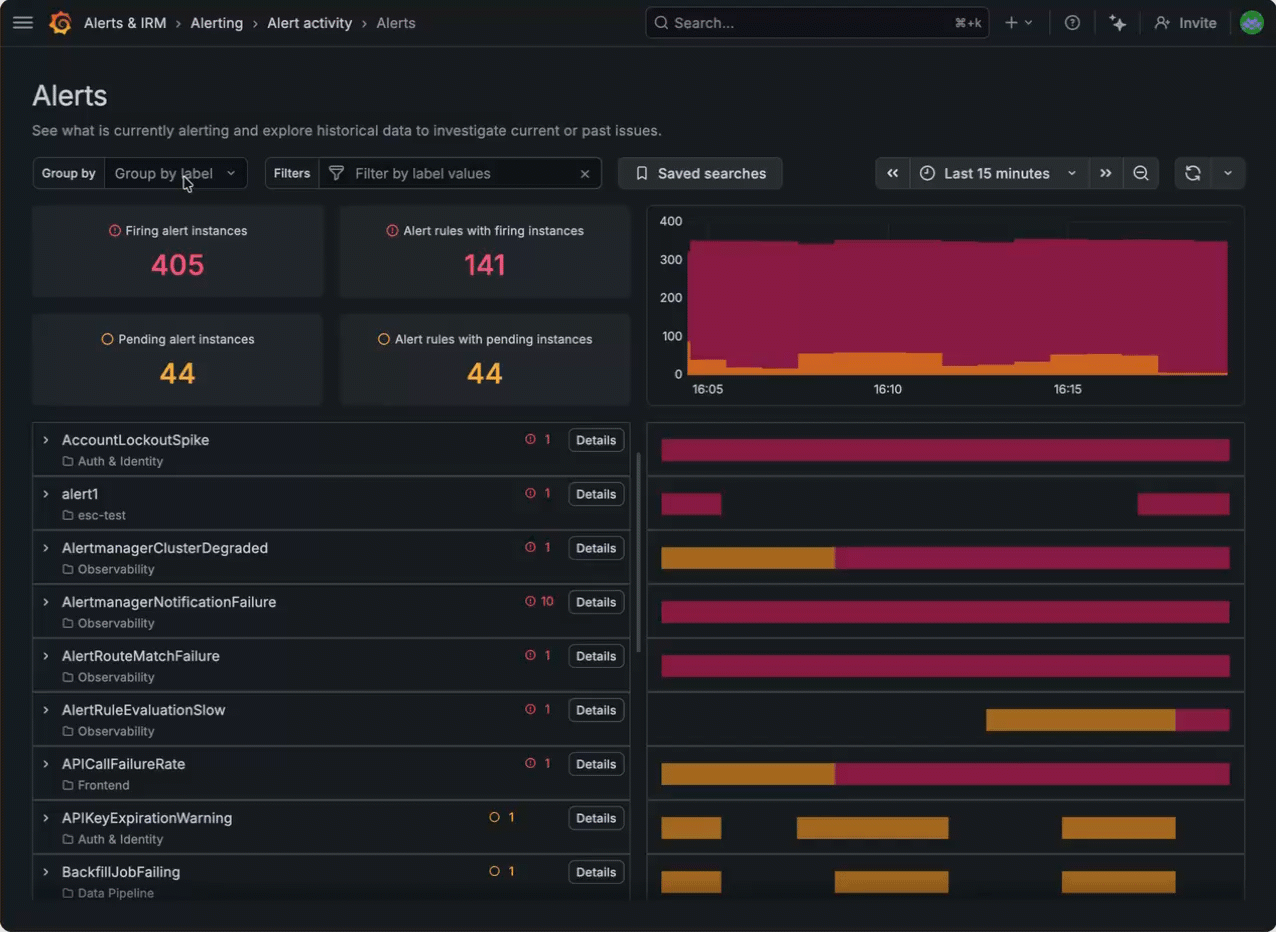Zoom out the time range with magnifier icon
Screen dimensions: 1276x932
point(1141,173)
